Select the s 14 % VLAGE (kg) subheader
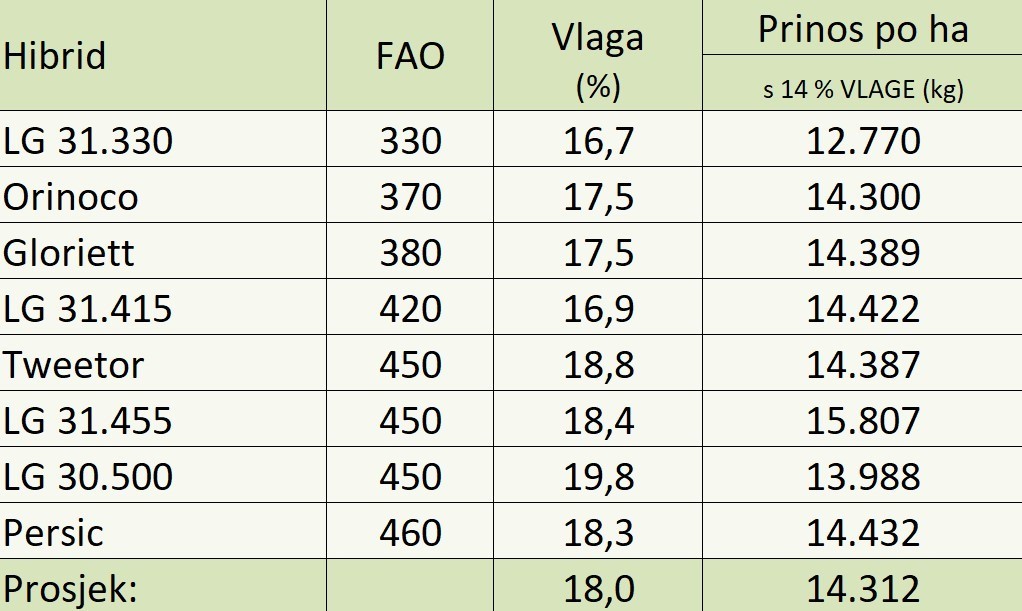1022x611 pixels. [862, 89]
